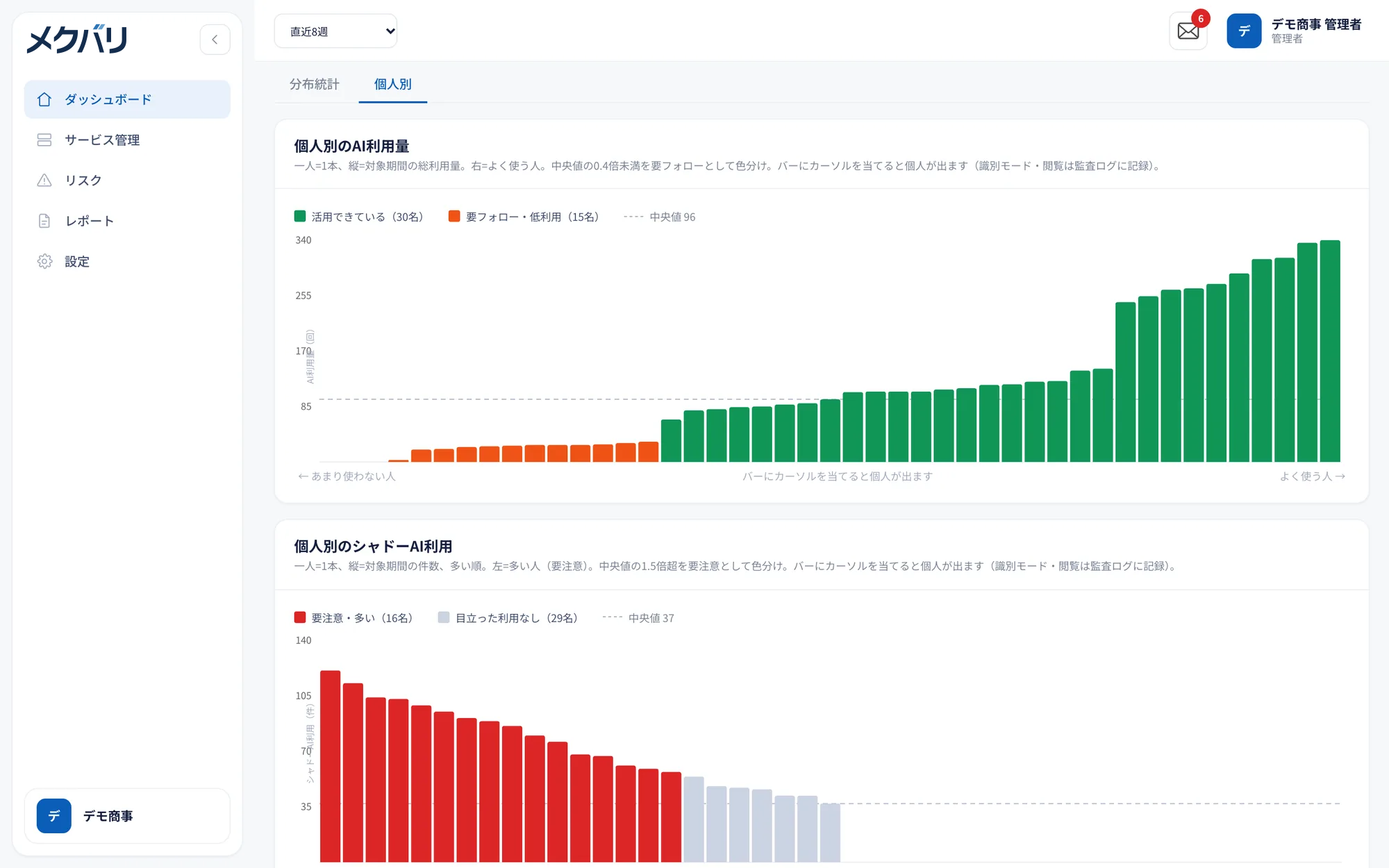Click the リスク warning triangle icon
This screenshot has width=1389, height=868.
point(44,181)
